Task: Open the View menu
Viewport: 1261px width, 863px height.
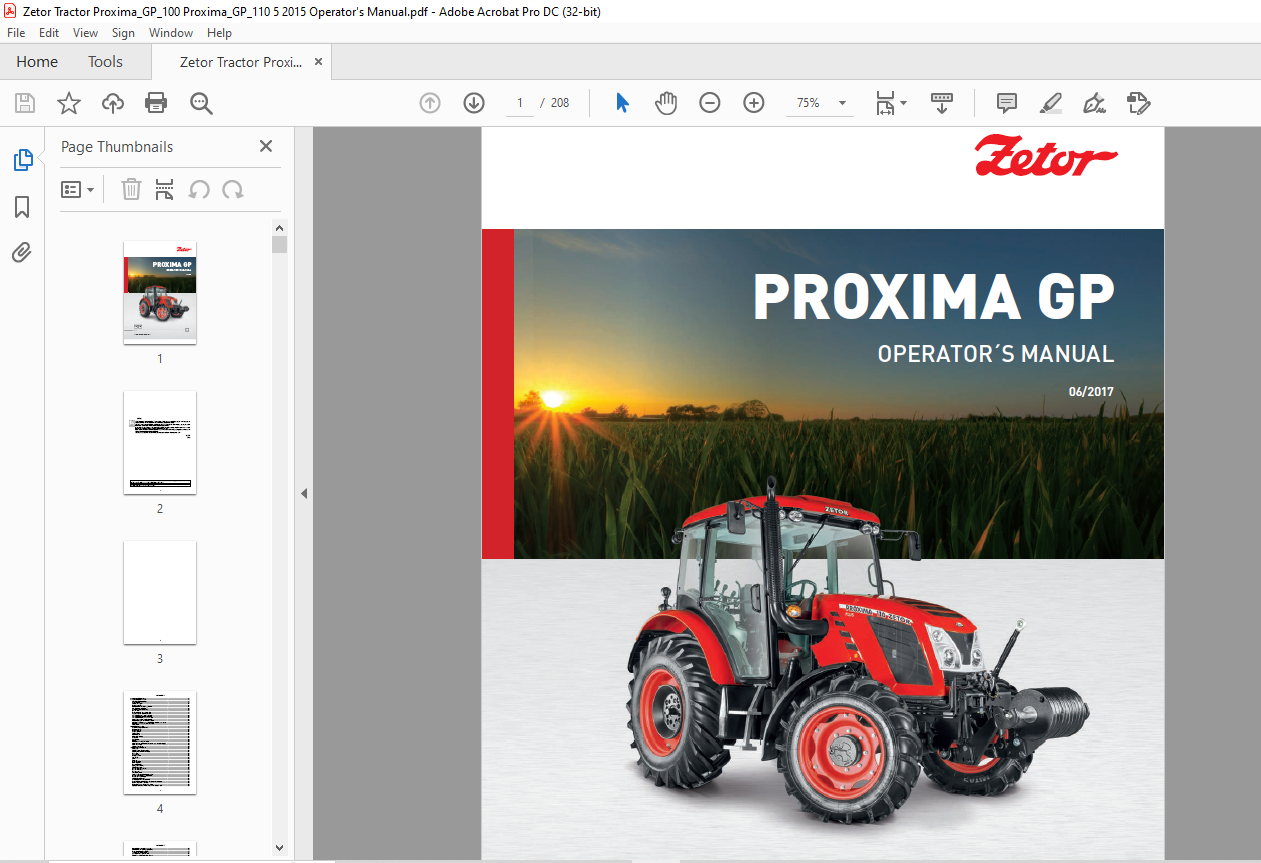Action: click(86, 33)
